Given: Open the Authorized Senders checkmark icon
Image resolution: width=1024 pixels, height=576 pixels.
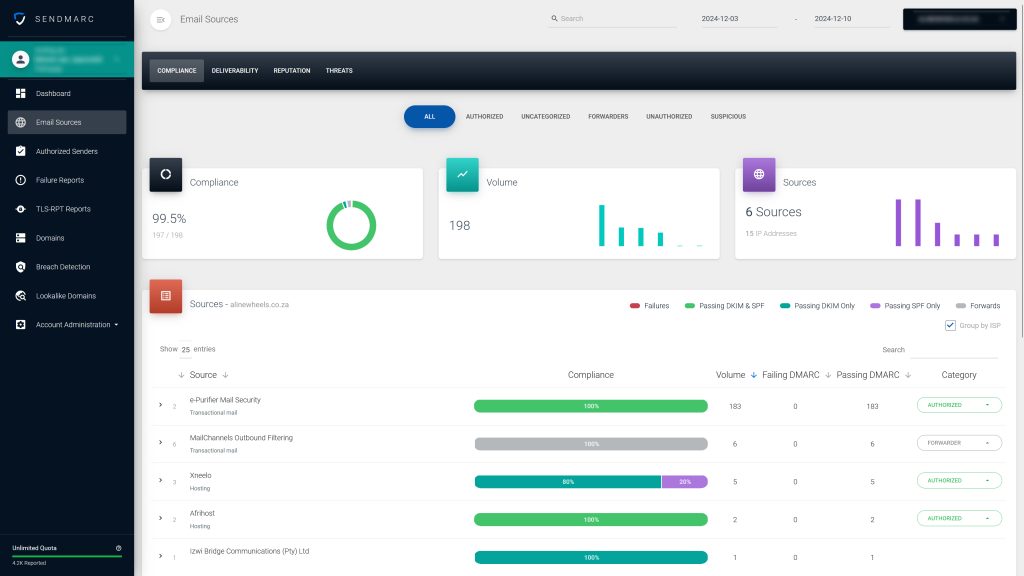Looking at the screenshot, I should coord(21,151).
